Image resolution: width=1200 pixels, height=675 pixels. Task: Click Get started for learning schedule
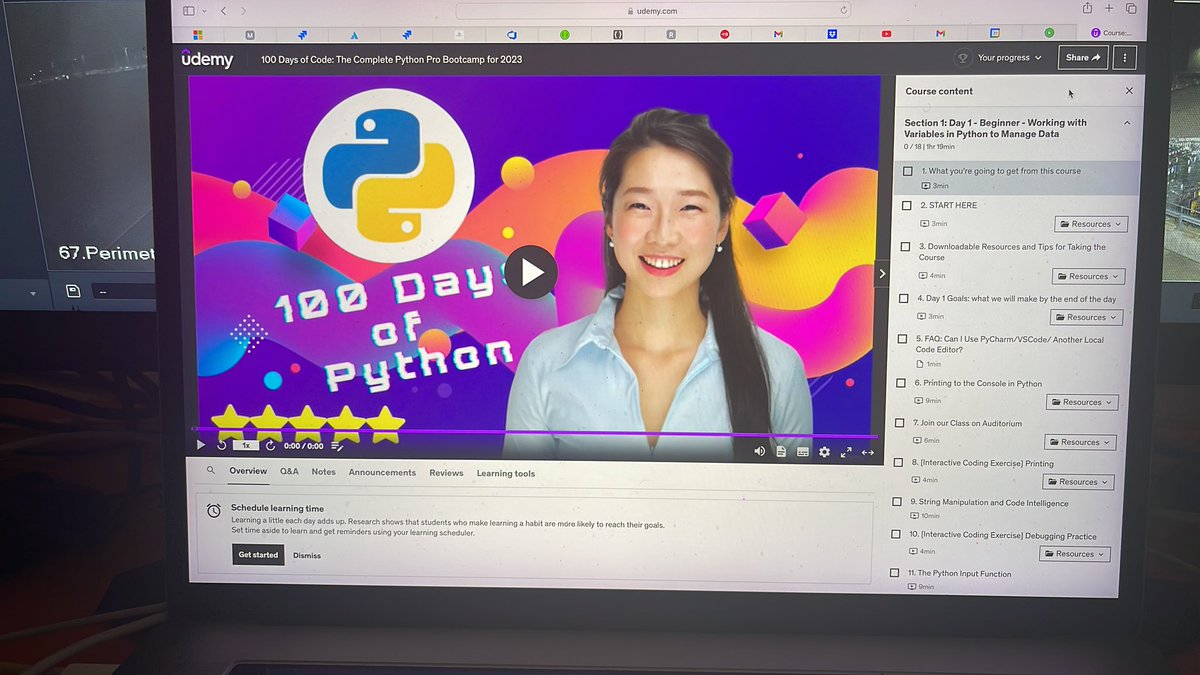click(x=258, y=555)
